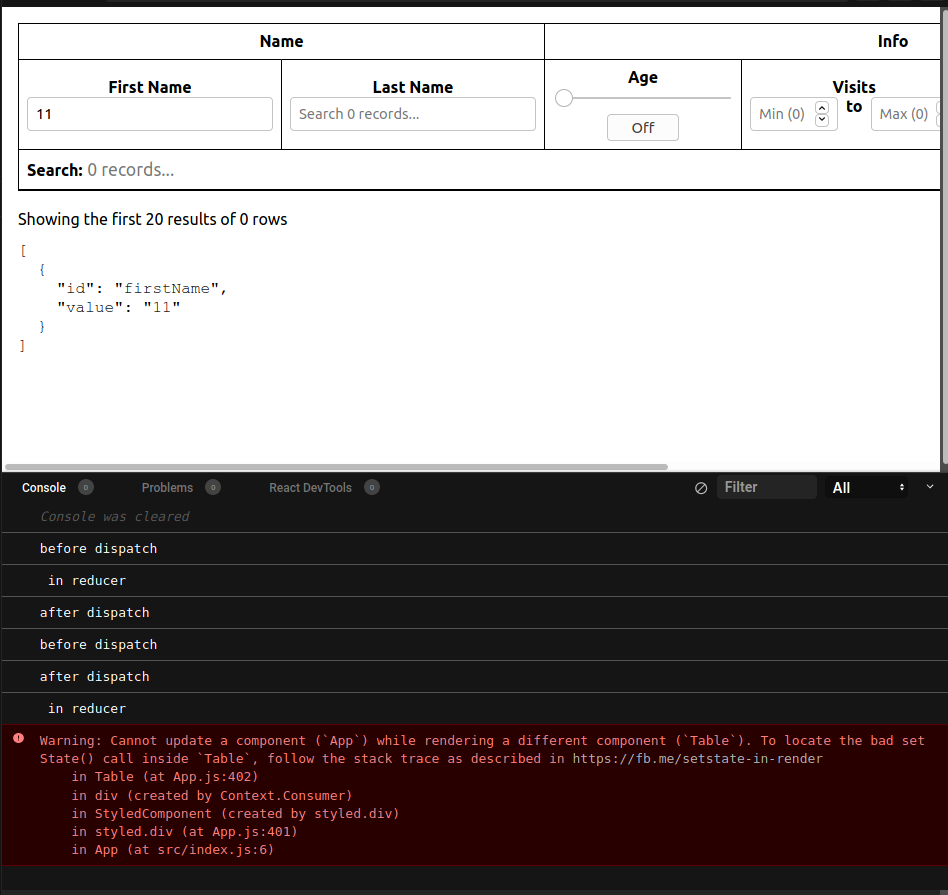Switch to the Console tab

click(44, 487)
